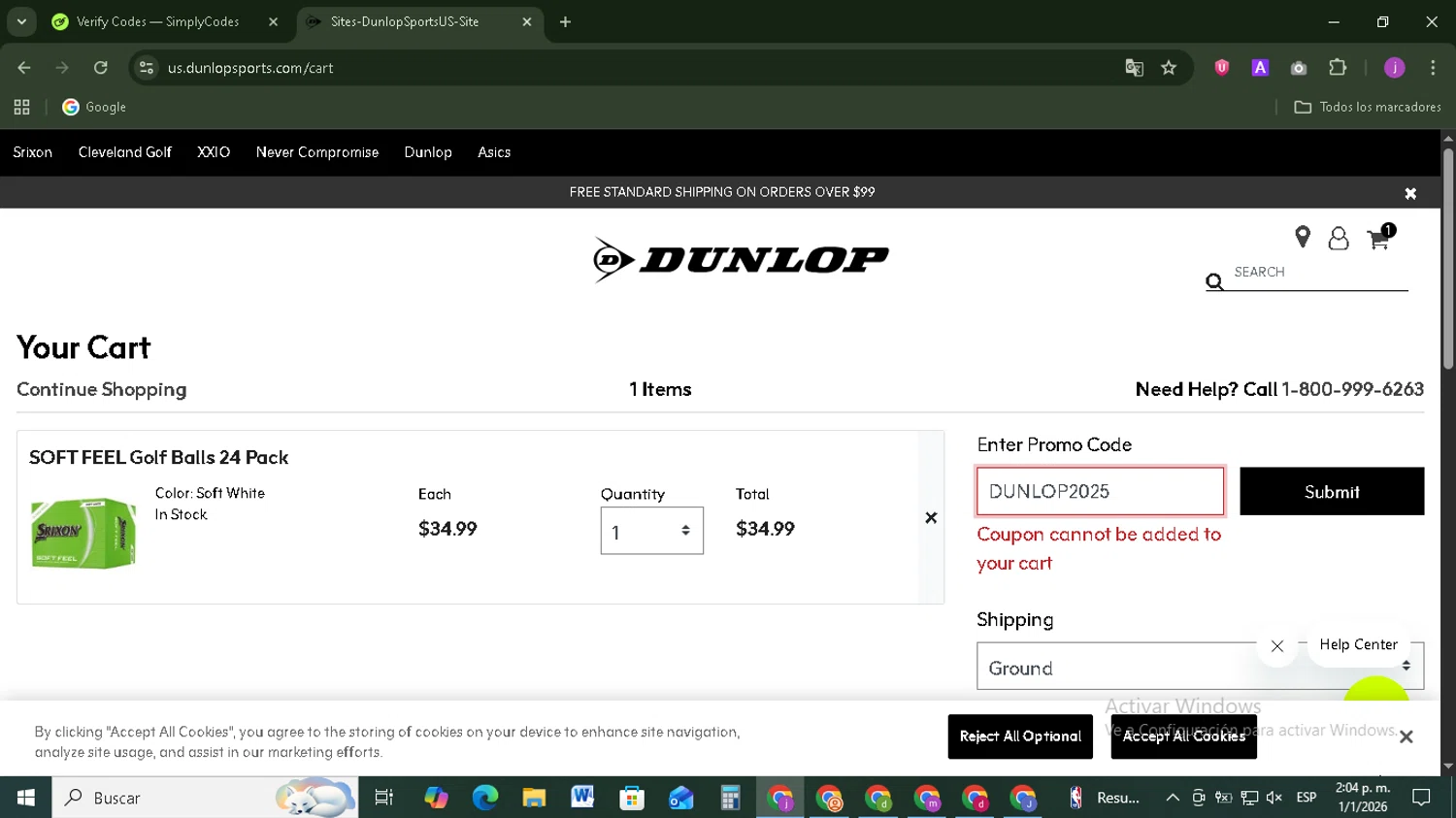Switch to the Verify Codes SimplyCodes tab
Viewport: 1456px width, 818px height.
(158, 22)
